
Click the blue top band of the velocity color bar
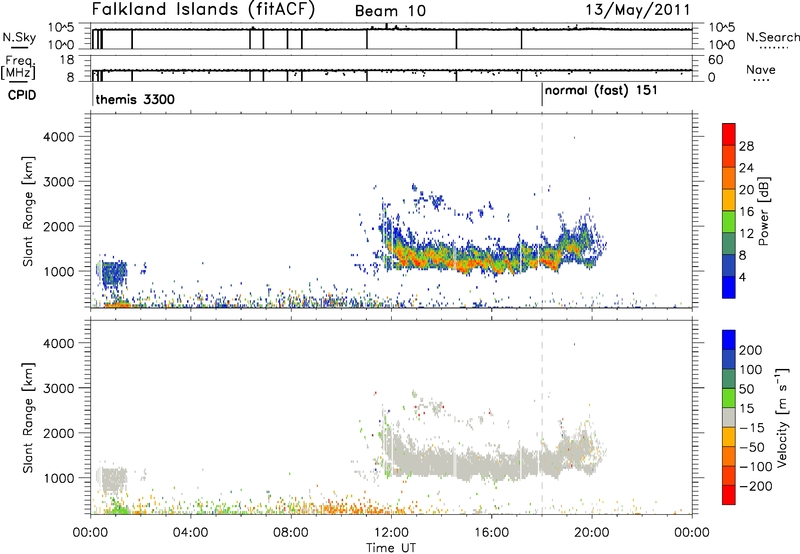coord(729,340)
